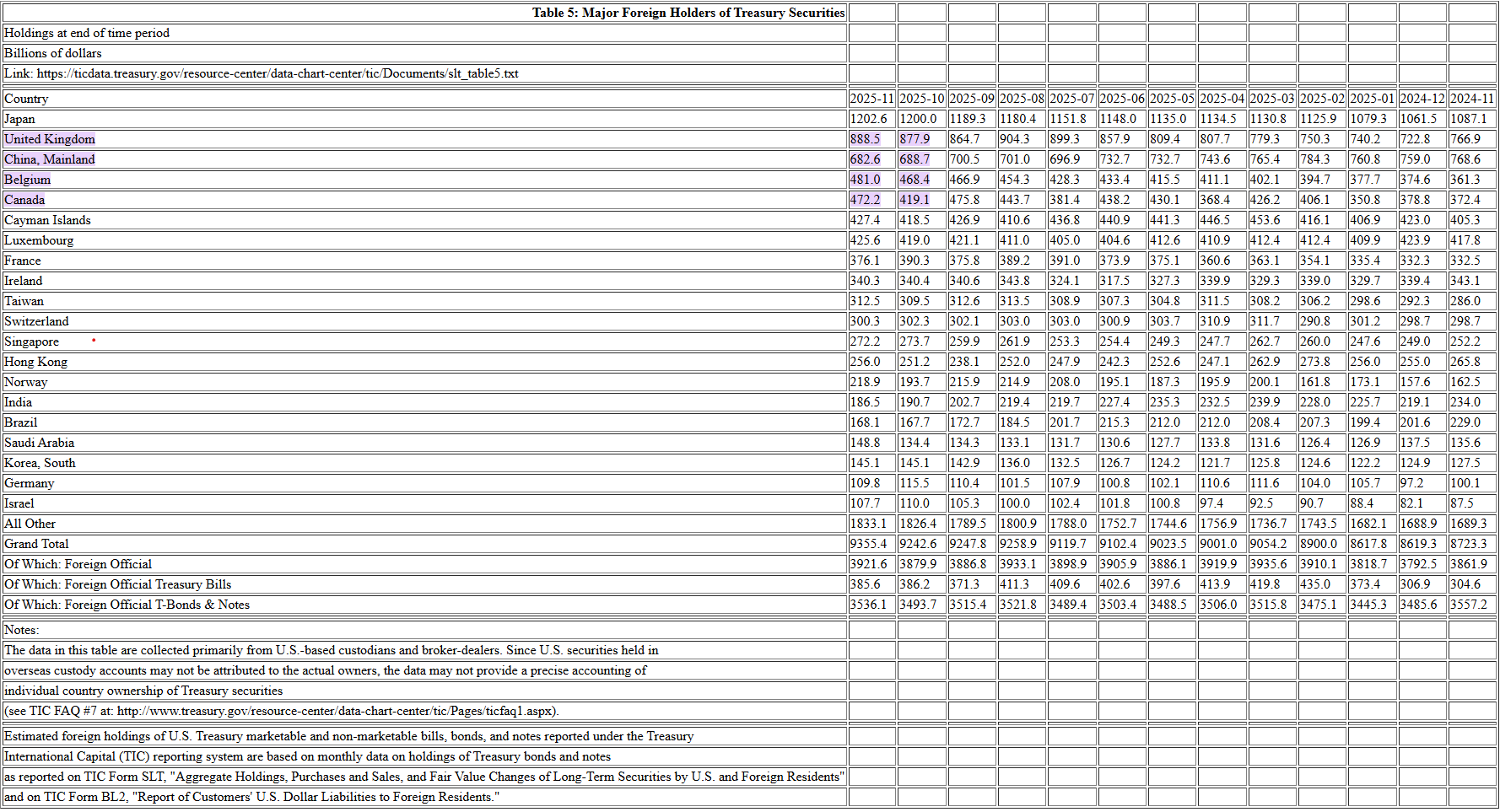1500x812 pixels.
Task: Click 'Of Which: Foreign Official Treasury Bills' label
Action: (117, 584)
